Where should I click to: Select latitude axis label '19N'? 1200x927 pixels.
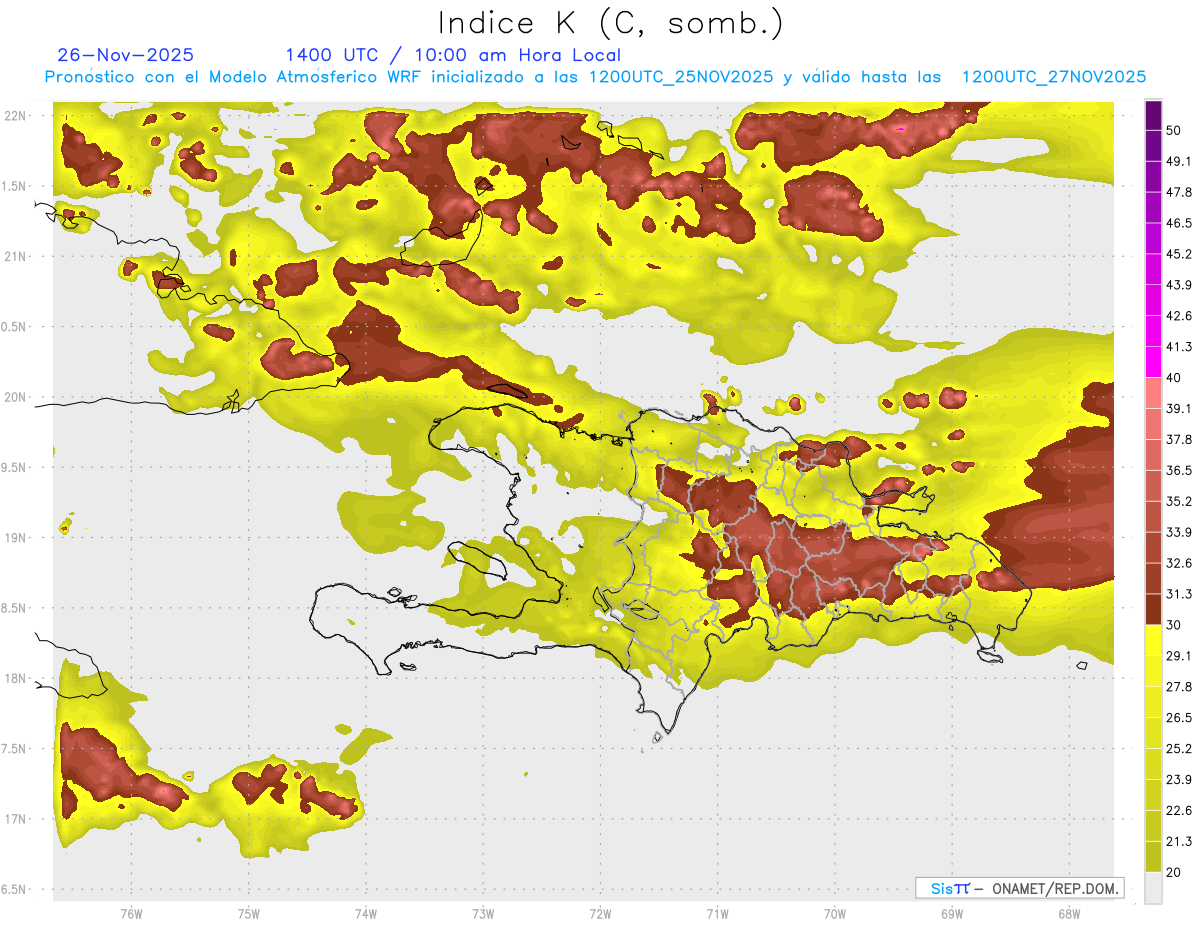[x=16, y=538]
